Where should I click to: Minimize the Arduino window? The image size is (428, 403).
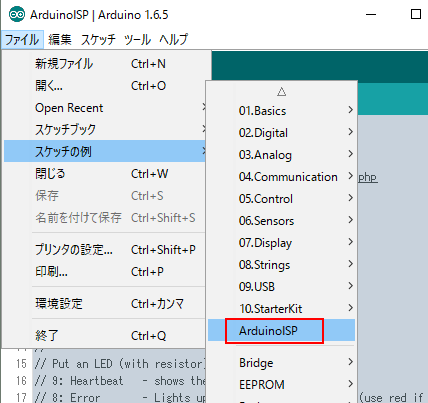(x=371, y=14)
